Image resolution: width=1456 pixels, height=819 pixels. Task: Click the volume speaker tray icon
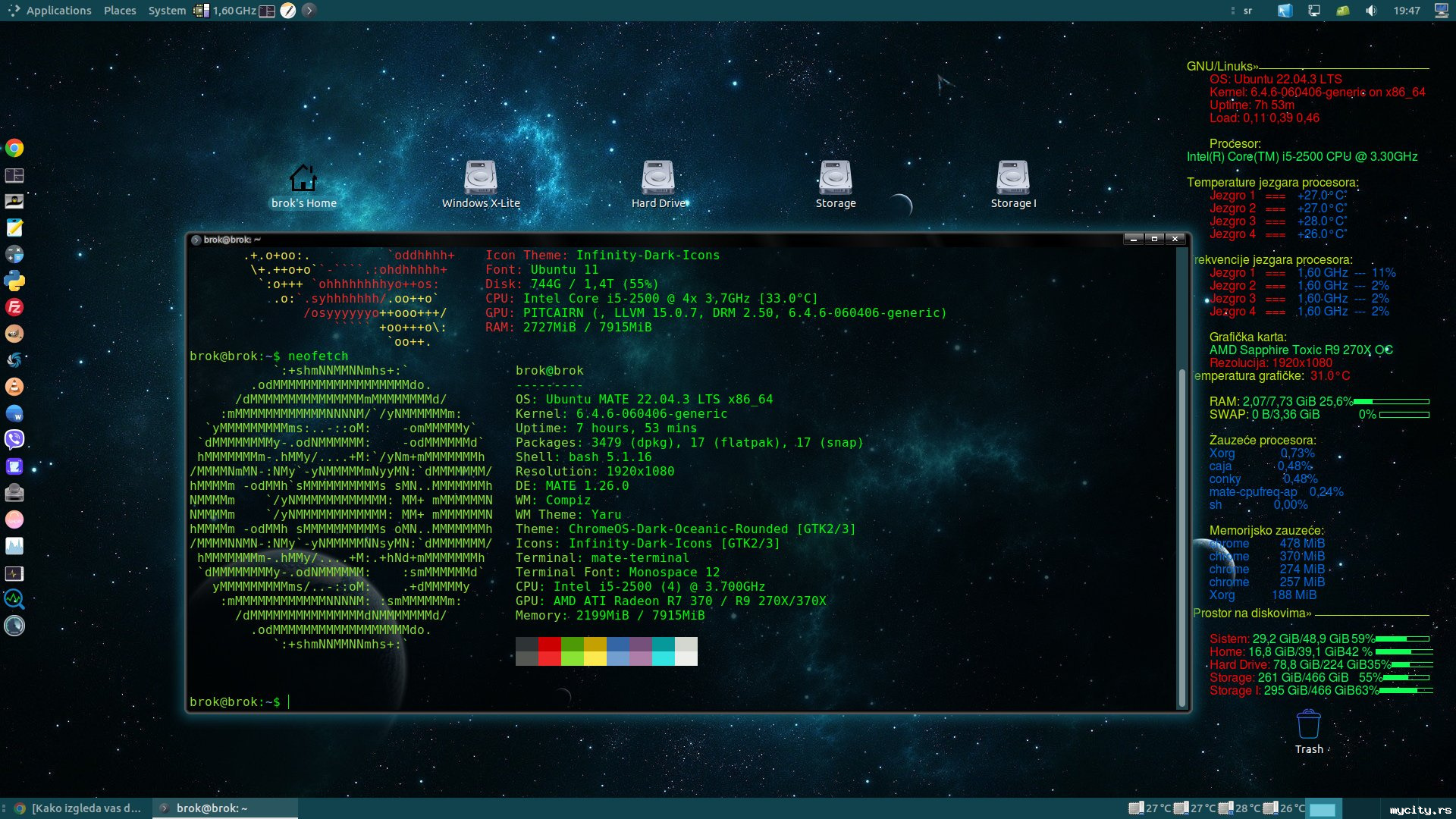pos(1371,11)
